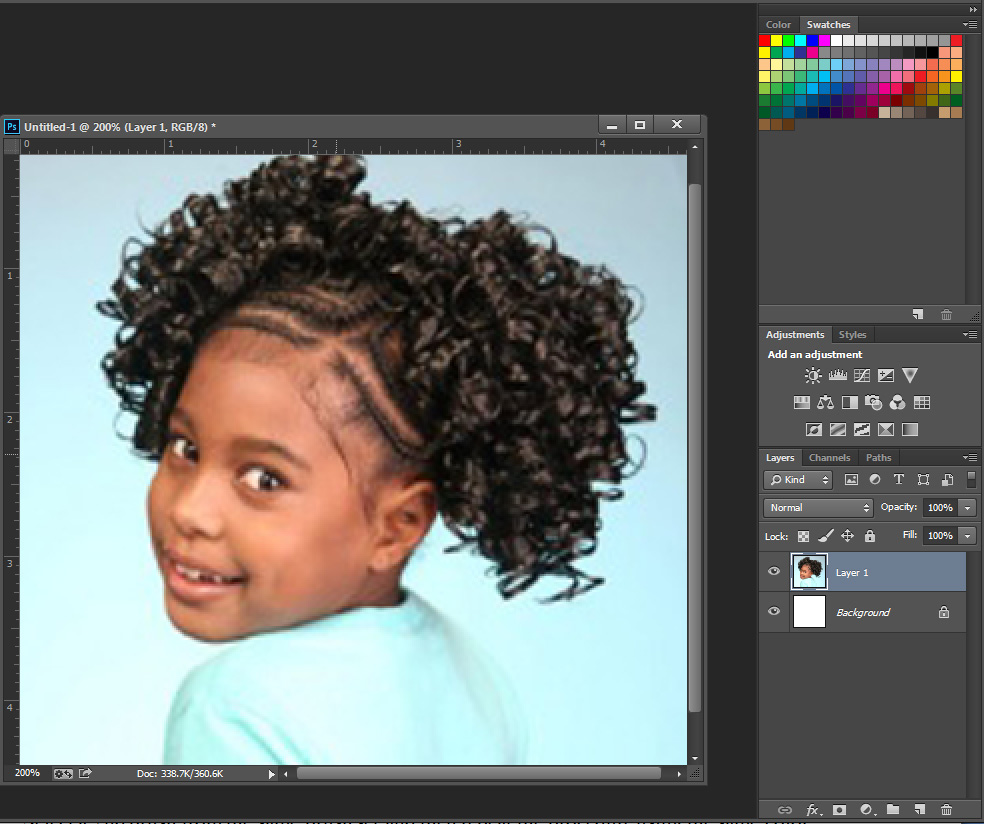Image resolution: width=984 pixels, height=824 pixels.
Task: Open the Normal blend mode dropdown
Action: tap(818, 508)
